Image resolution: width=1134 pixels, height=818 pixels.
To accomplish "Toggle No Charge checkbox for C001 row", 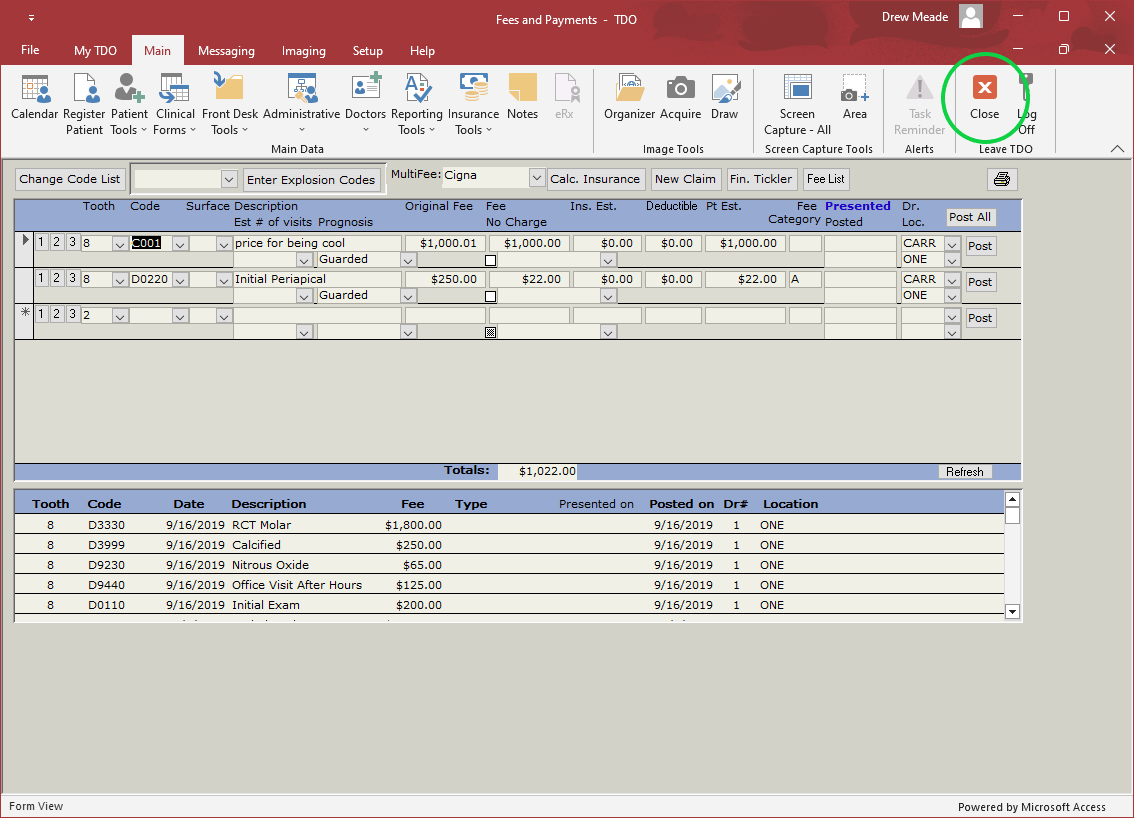I will click(x=490, y=260).
